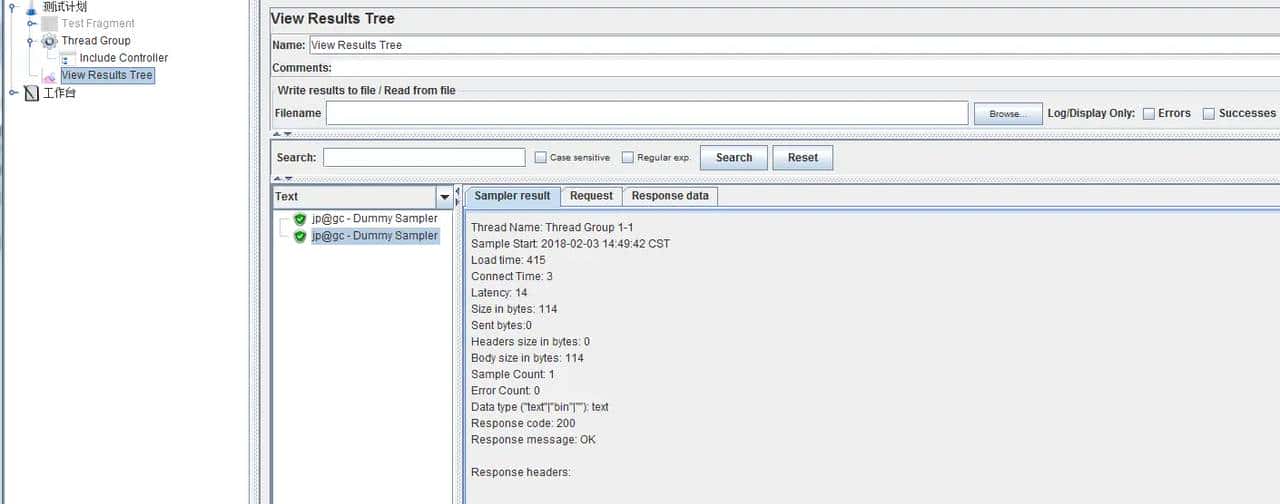The image size is (1280, 504).
Task: Click green shield icon of selected Dummy Sampler
Action: pos(300,236)
